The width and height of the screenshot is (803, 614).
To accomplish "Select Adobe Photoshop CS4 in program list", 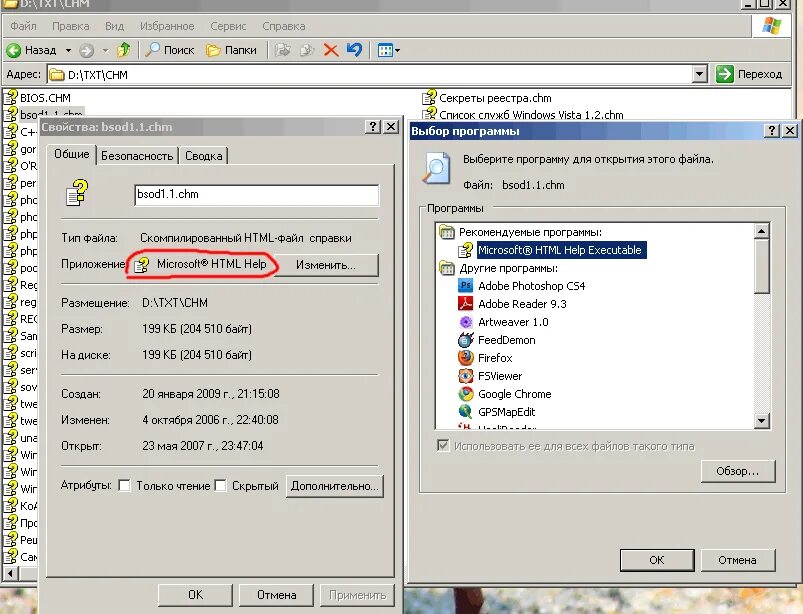I will tap(531, 286).
